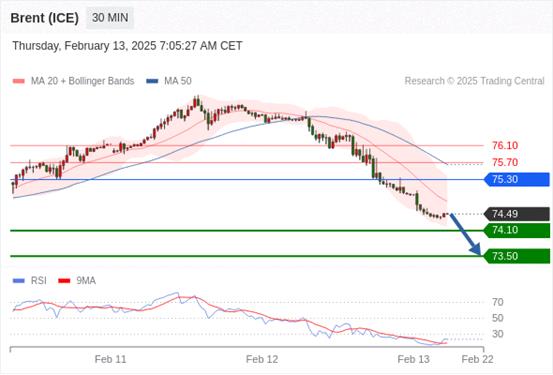Select the black 74.49 current price tag
553x375 pixels.
pos(517,214)
